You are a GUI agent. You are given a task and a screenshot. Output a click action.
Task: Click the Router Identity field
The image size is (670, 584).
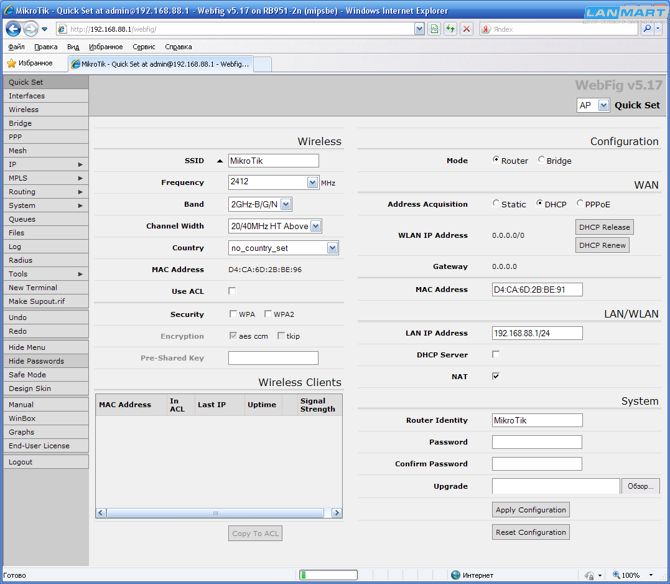537,420
